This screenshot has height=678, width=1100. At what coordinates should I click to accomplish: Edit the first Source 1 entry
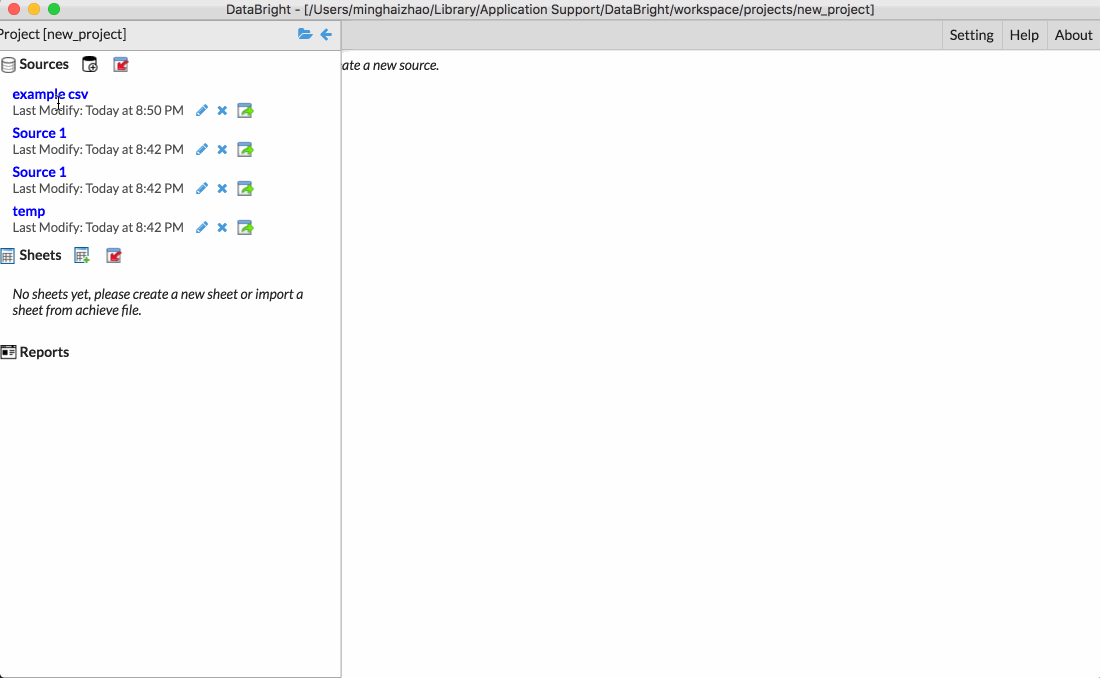pyautogui.click(x=202, y=149)
